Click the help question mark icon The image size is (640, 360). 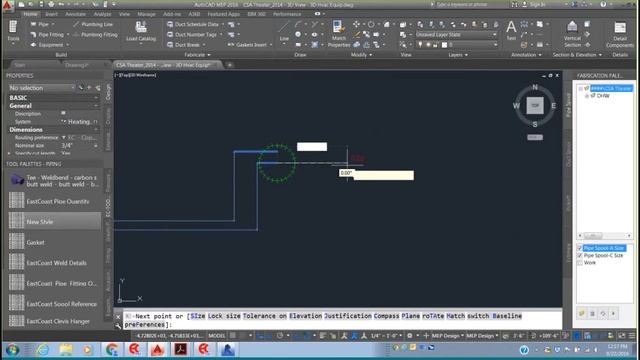pos(603,4)
